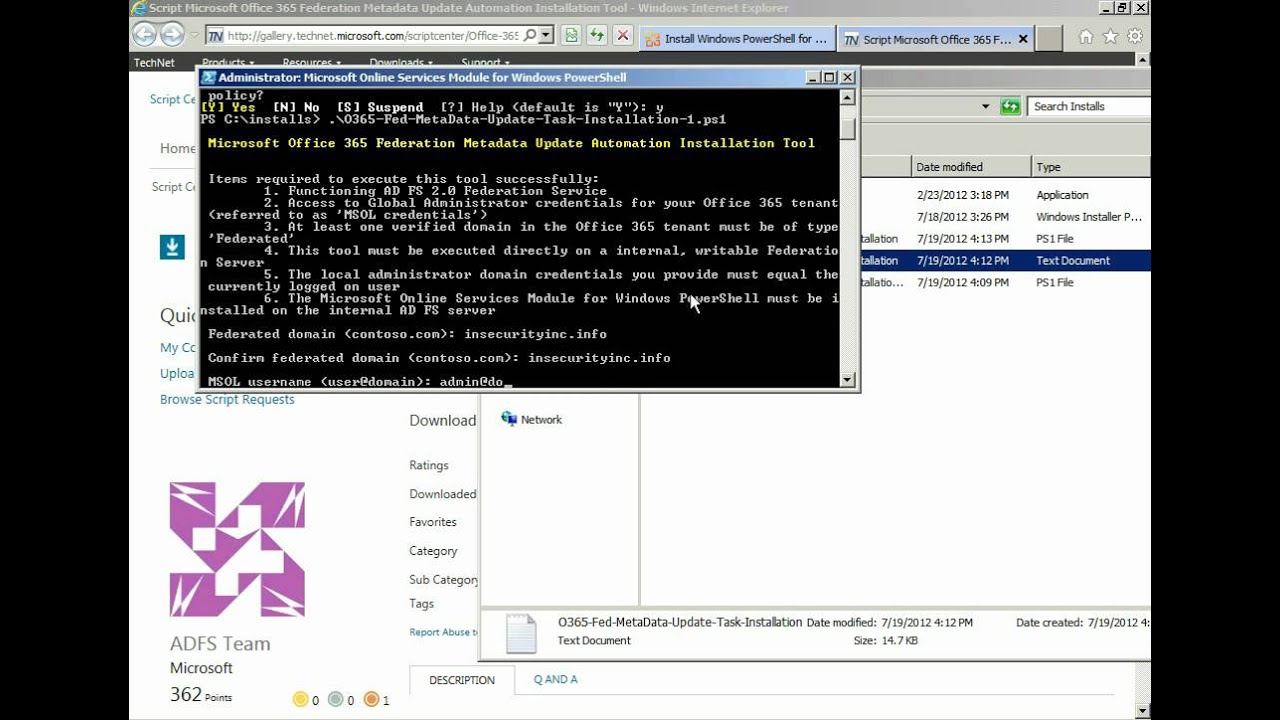Open the IE Home icon
The image size is (1280, 720).
click(x=1086, y=37)
